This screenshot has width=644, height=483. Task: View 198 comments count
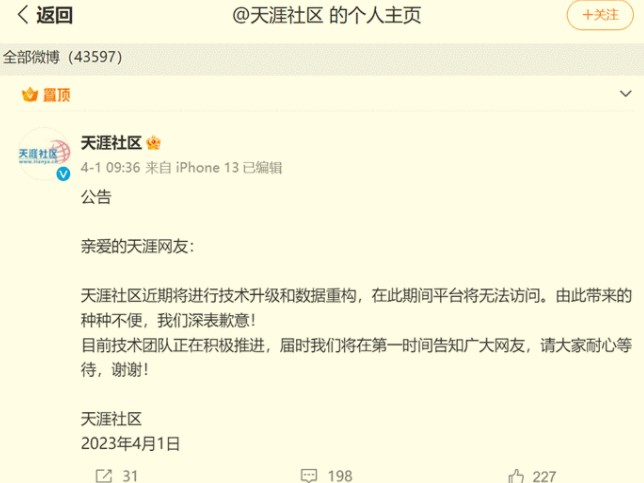(340, 476)
